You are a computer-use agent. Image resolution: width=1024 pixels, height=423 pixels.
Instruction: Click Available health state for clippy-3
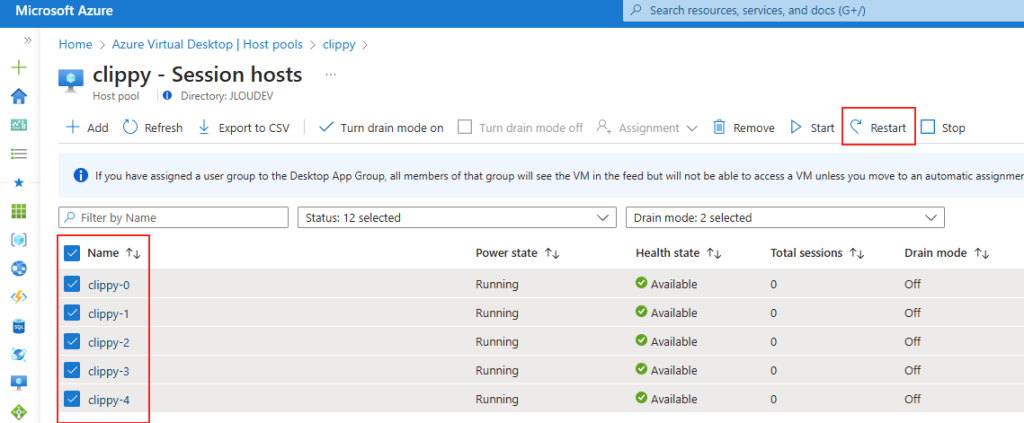[x=667, y=370]
